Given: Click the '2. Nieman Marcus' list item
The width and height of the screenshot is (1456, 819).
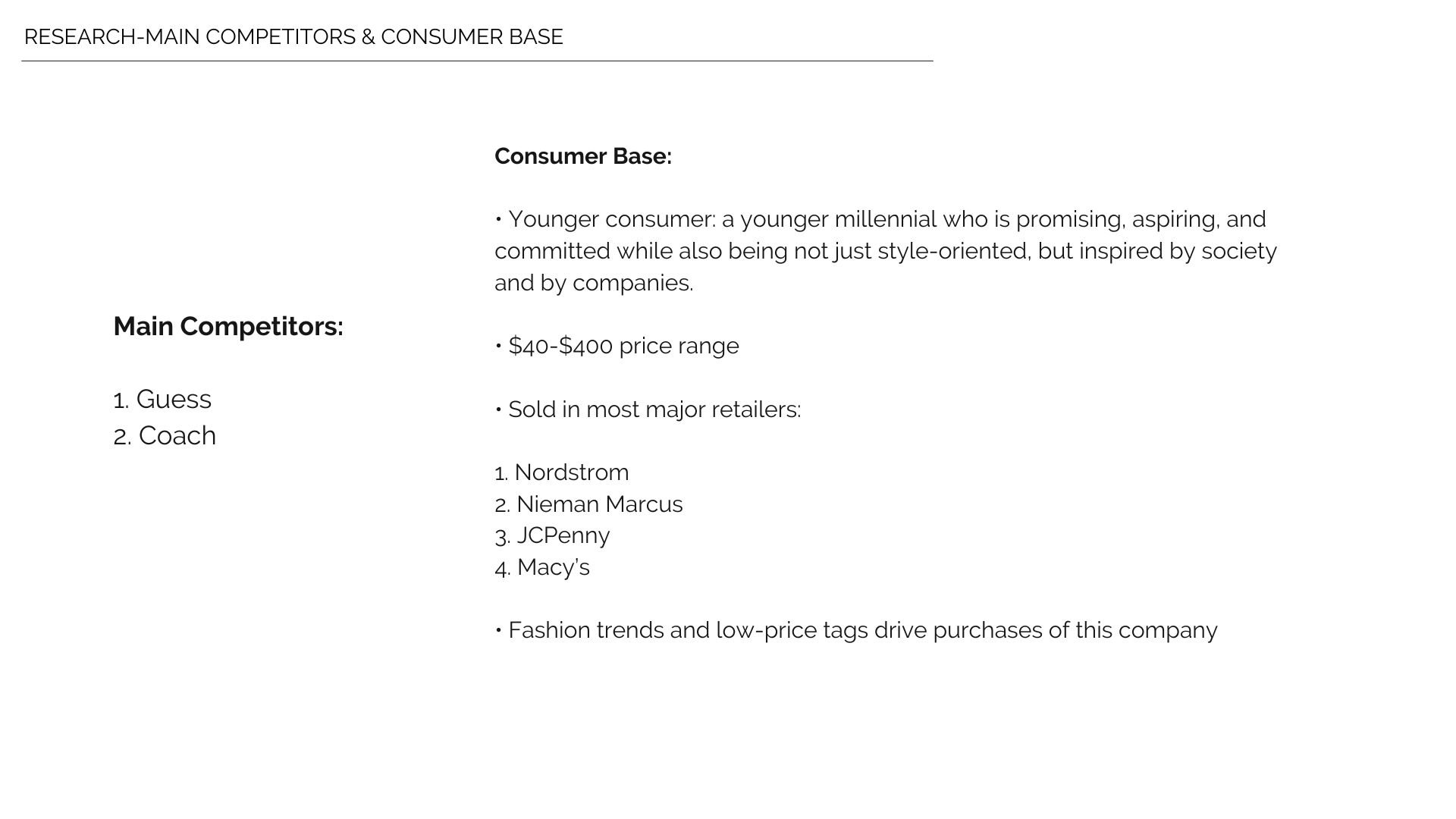Looking at the screenshot, I should point(588,504).
